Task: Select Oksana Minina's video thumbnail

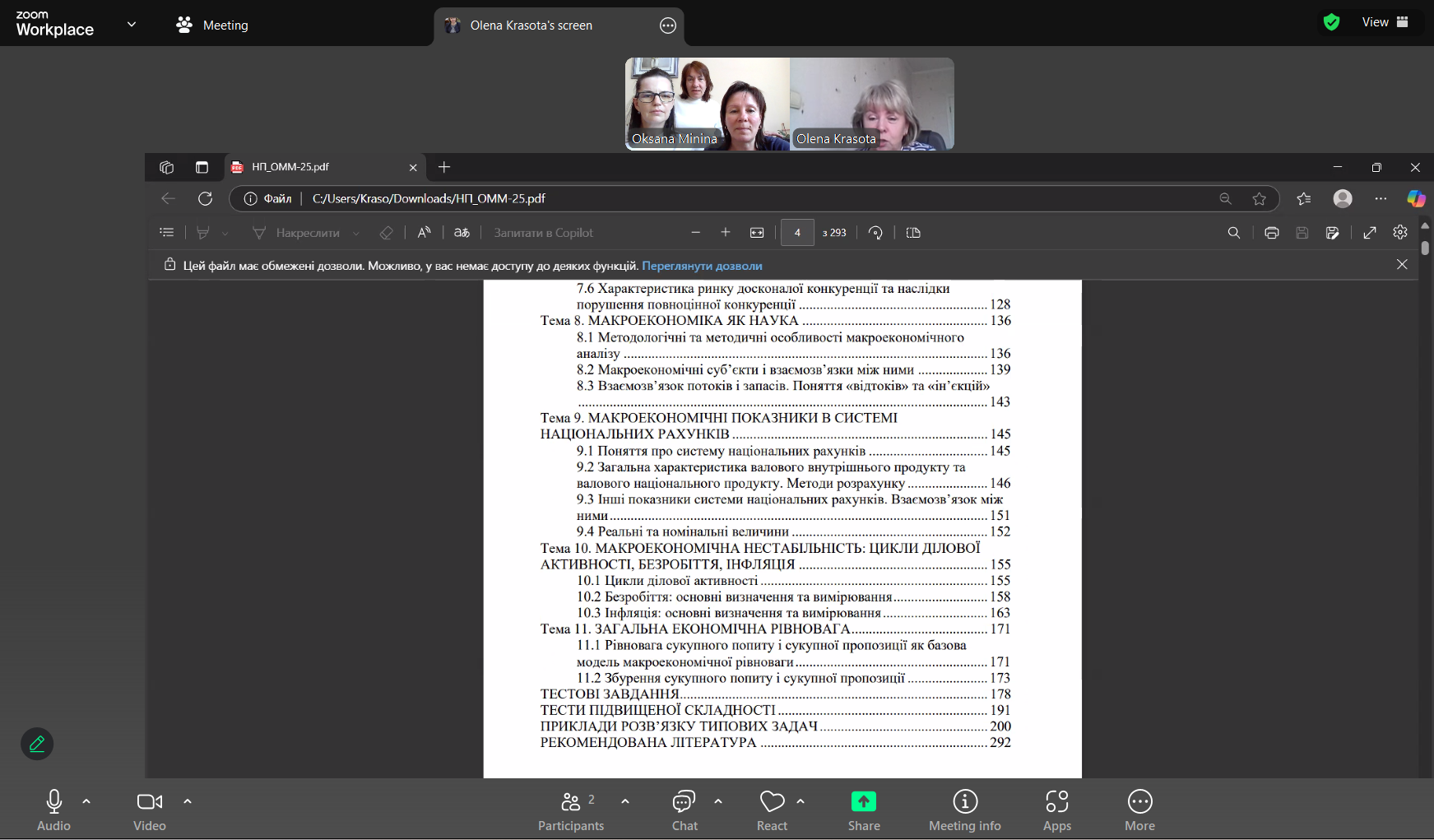Action: pos(708,104)
